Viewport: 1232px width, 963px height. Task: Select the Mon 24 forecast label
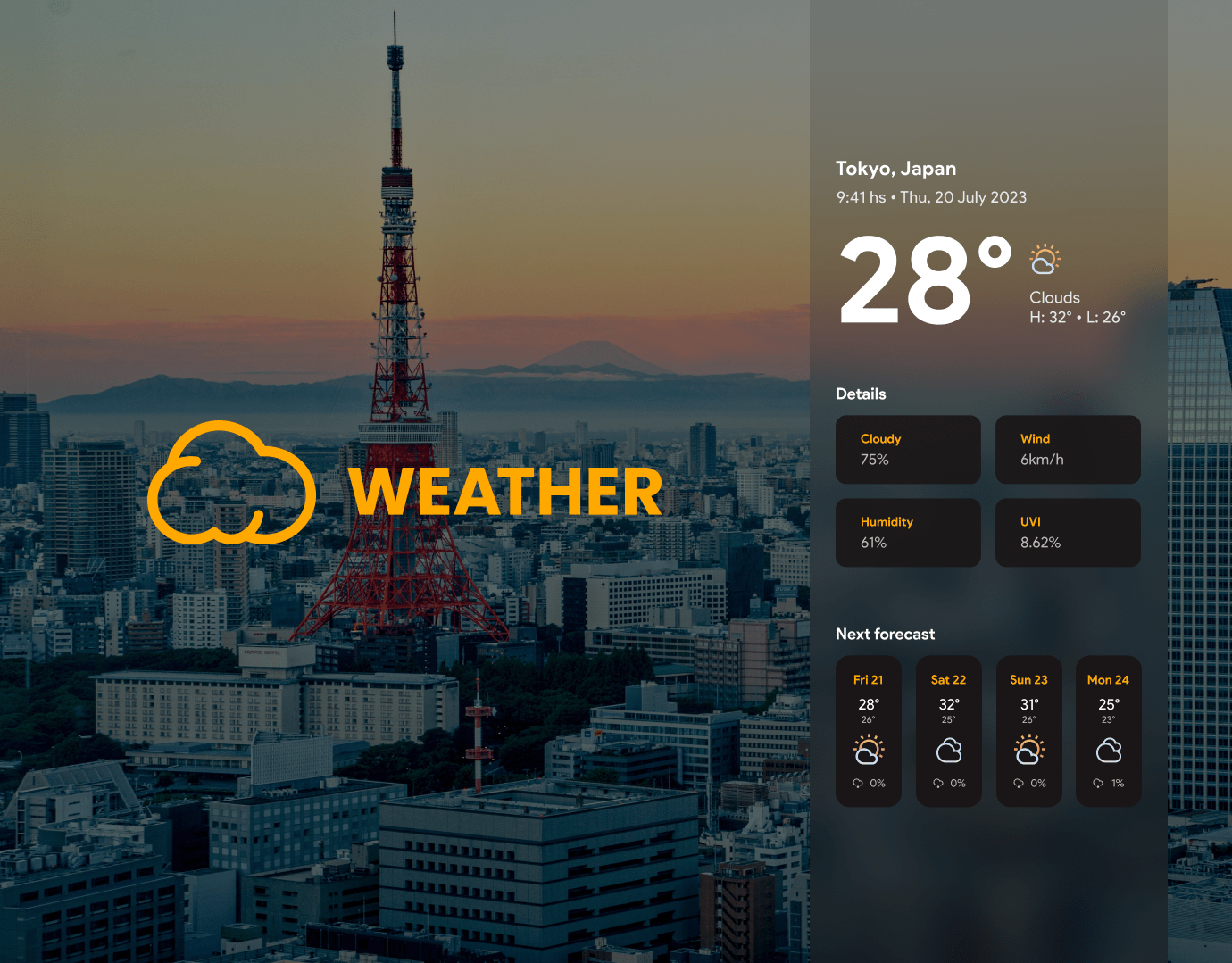click(x=1108, y=679)
